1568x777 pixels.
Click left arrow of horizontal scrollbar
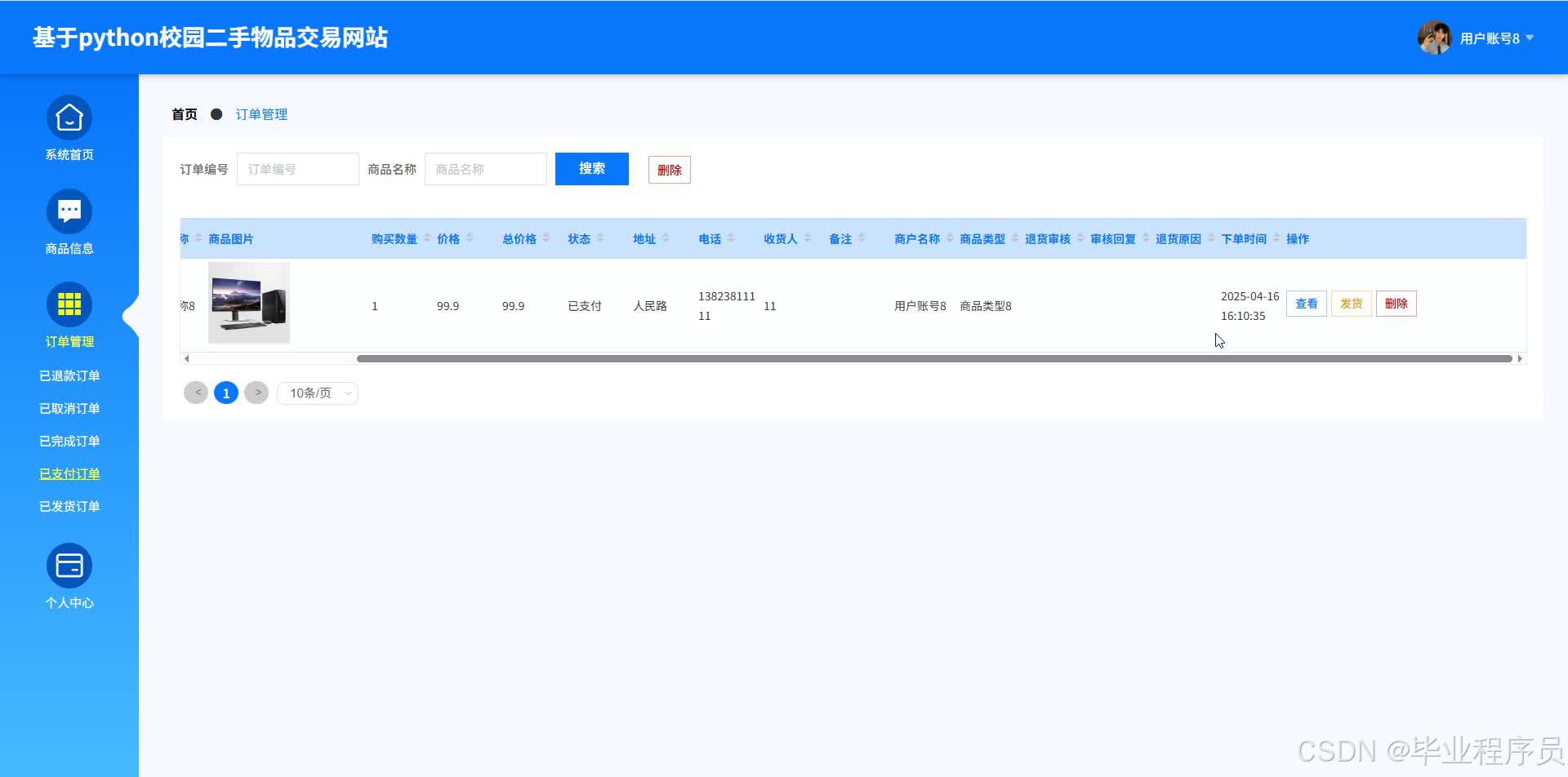point(187,358)
